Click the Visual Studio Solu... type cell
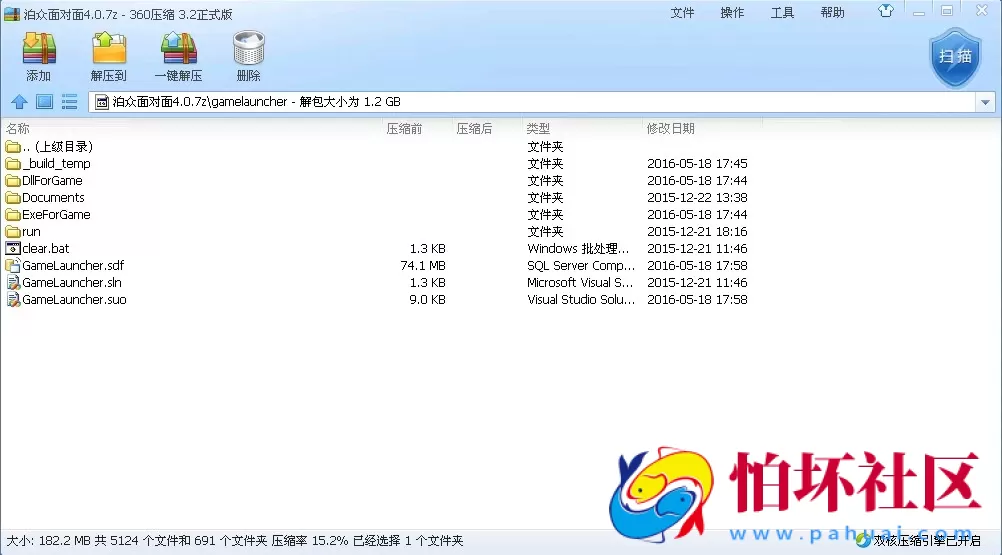 [x=581, y=300]
